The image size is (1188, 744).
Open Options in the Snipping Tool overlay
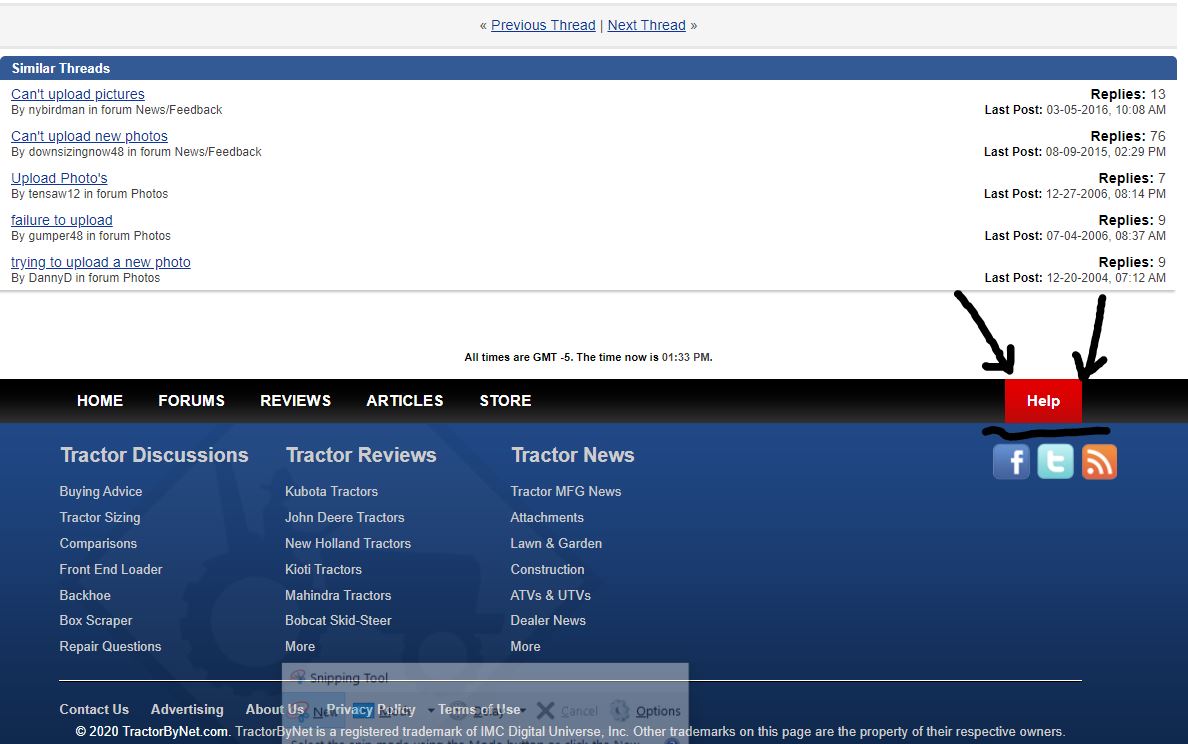pyautogui.click(x=646, y=711)
